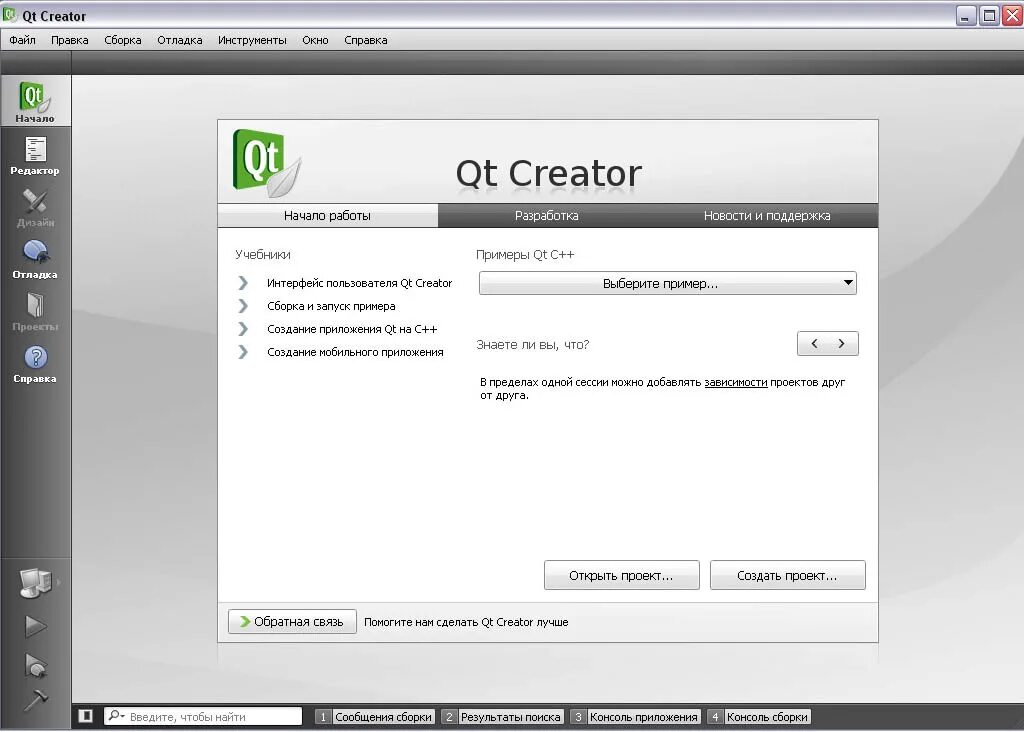The width and height of the screenshot is (1024, 732).
Task: Click the Примеры Qt C++ heading
Action: tap(525, 255)
